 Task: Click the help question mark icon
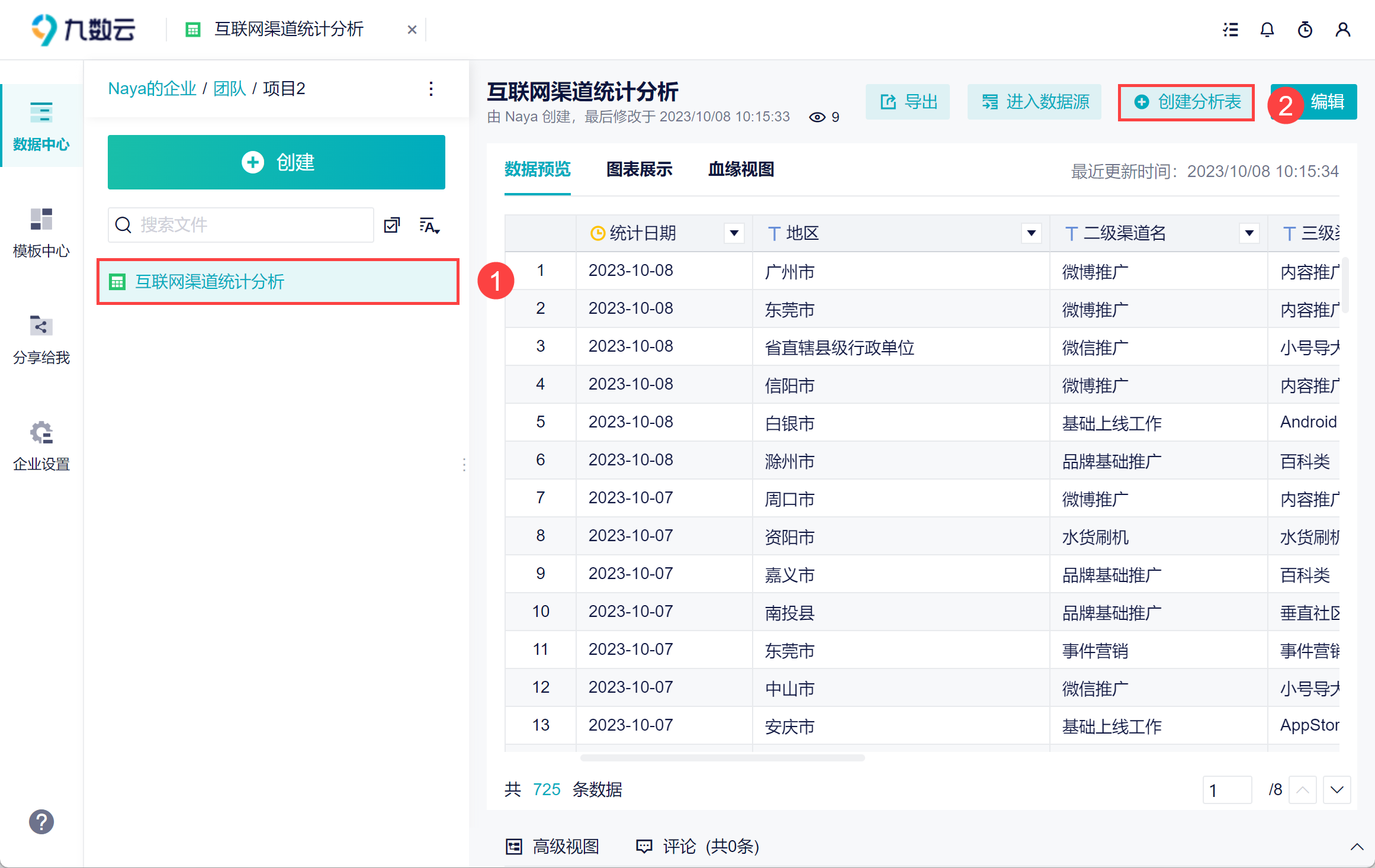click(x=41, y=822)
